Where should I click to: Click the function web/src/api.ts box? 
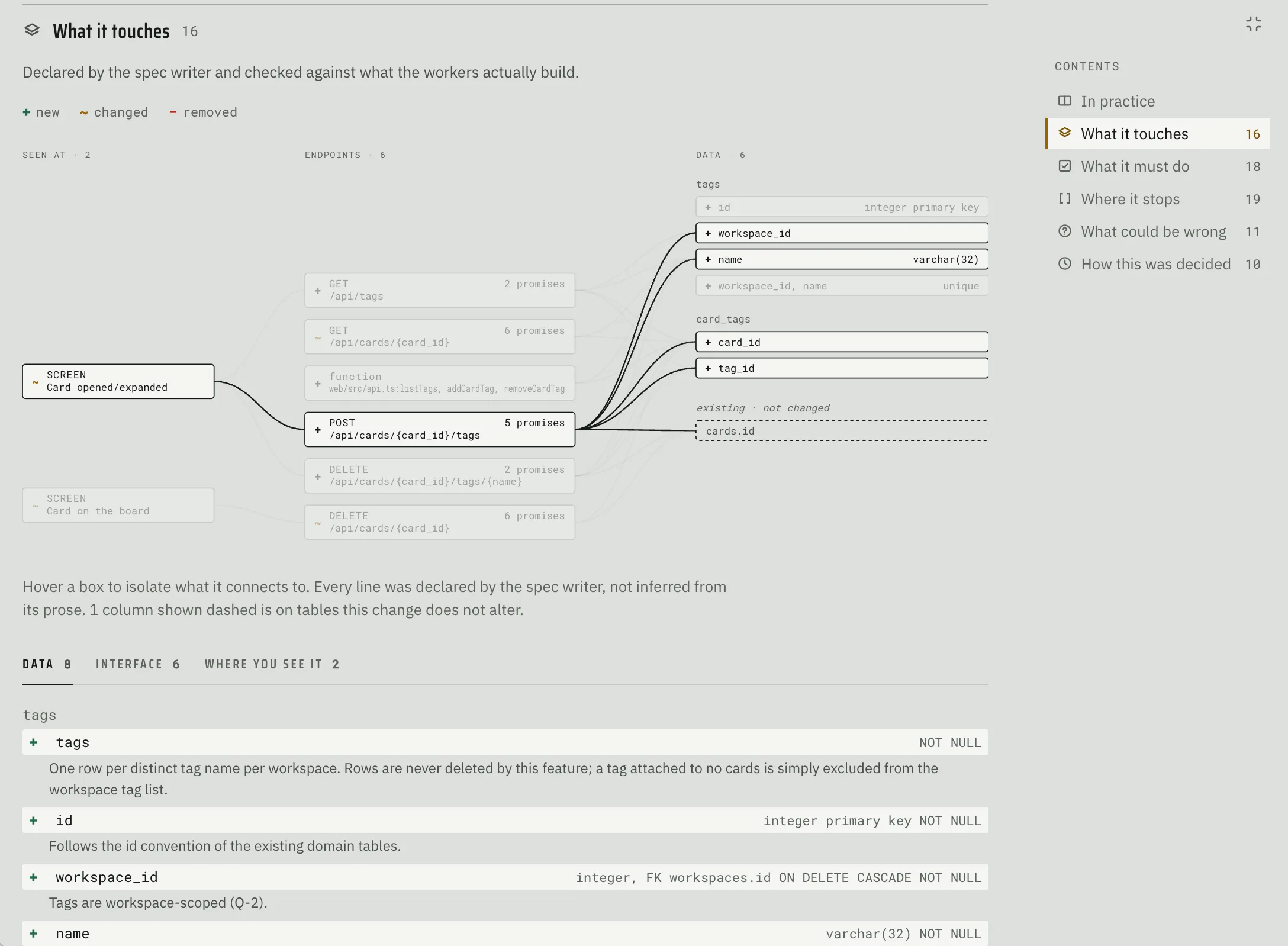tap(440, 383)
